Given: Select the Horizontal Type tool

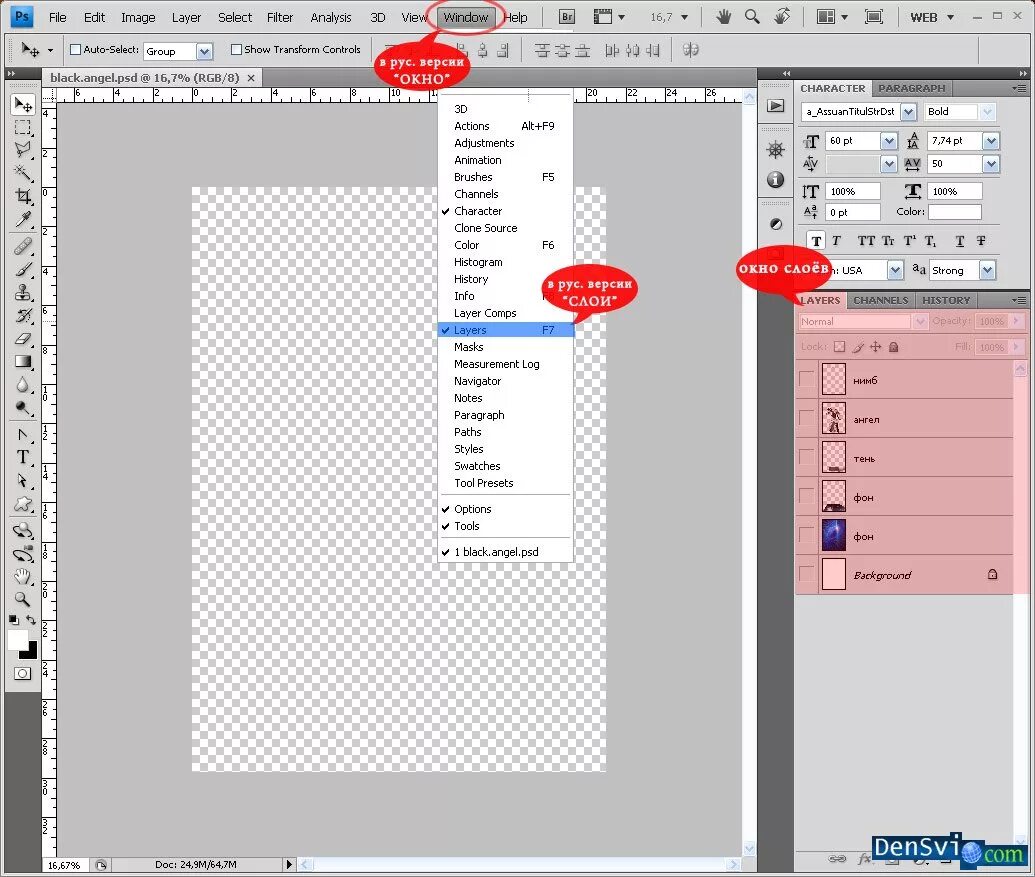Looking at the screenshot, I should coord(23,457).
